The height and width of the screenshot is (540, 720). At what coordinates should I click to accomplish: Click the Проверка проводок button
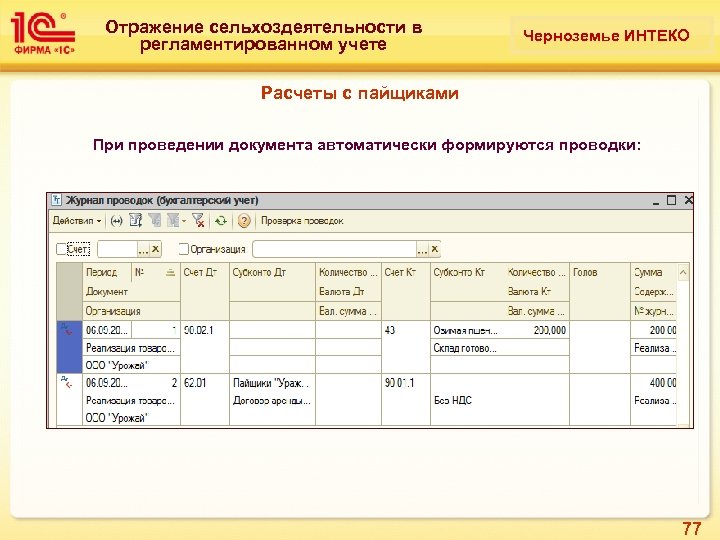(x=302, y=221)
